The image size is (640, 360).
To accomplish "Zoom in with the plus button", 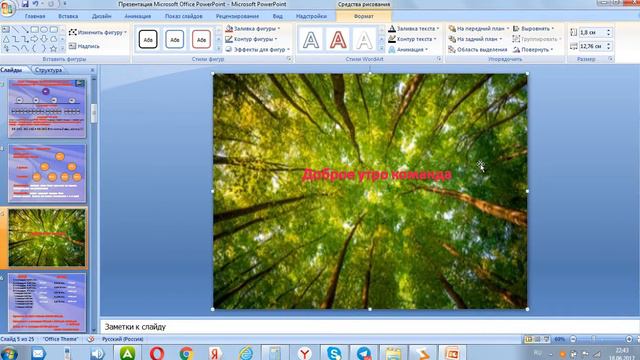I will (x=629, y=339).
